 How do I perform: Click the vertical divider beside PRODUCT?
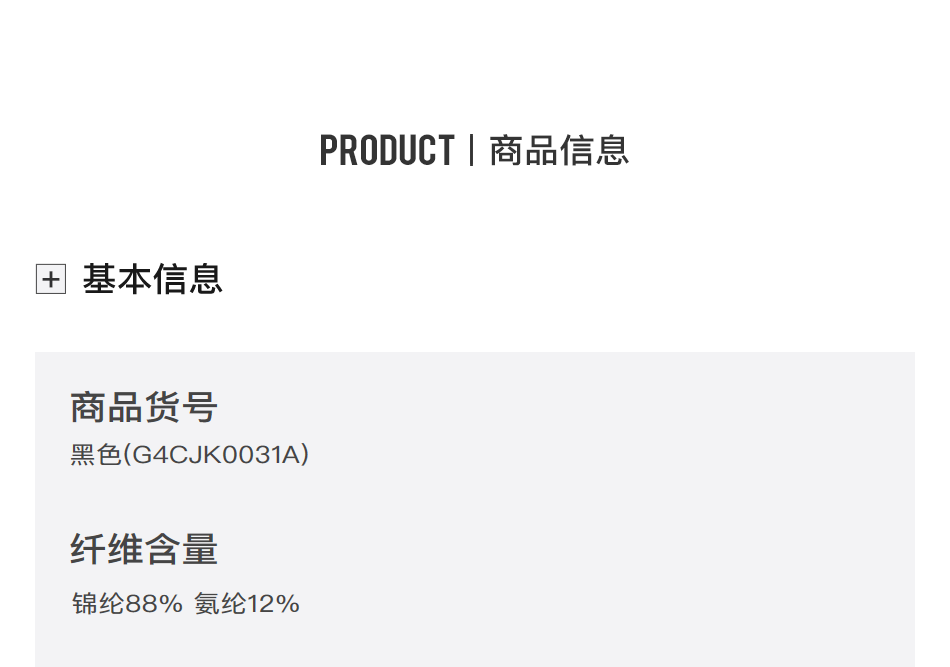[x=471, y=151]
